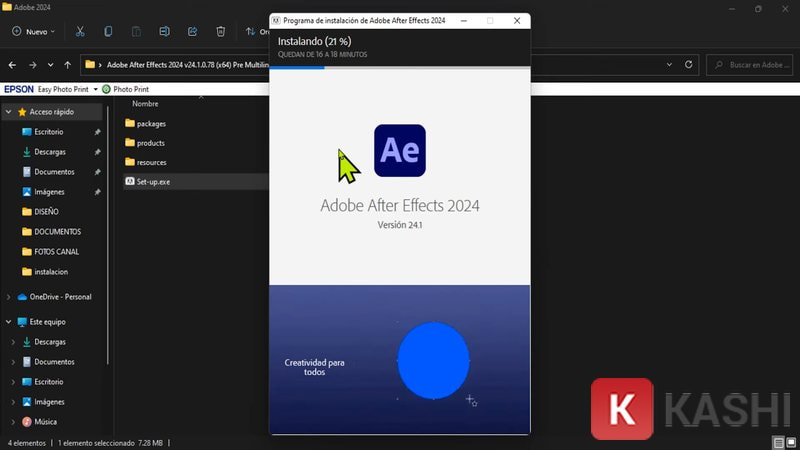Image resolution: width=800 pixels, height=450 pixels.
Task: Expand the OneDrive - Personal node
Action: (9, 297)
